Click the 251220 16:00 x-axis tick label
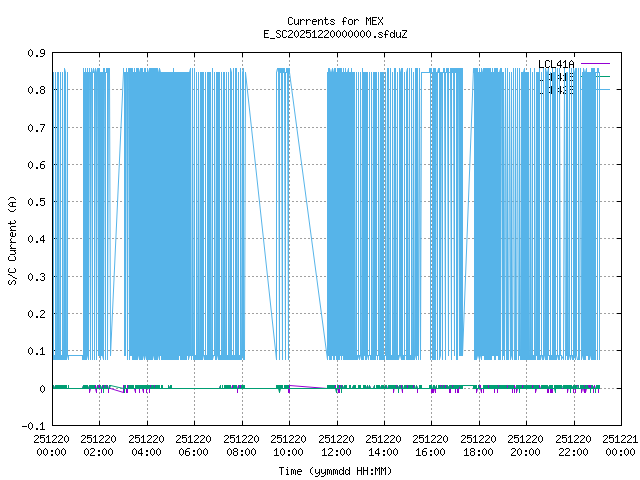 click(431, 444)
